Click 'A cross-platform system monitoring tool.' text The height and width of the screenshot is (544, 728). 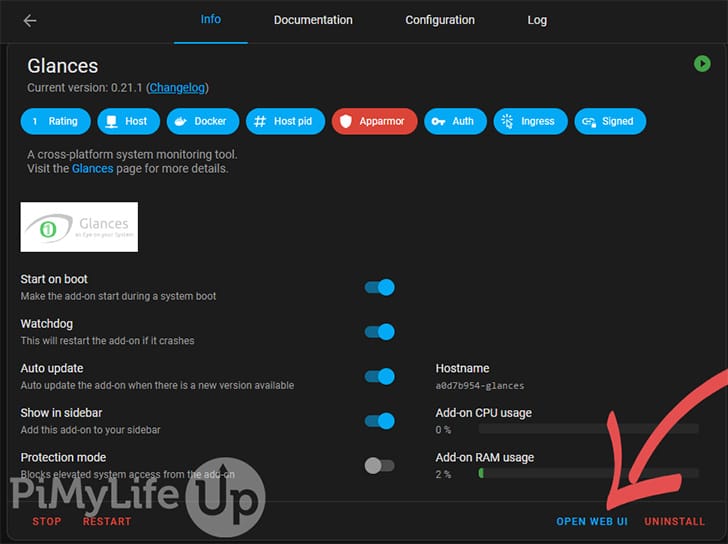[132, 155]
